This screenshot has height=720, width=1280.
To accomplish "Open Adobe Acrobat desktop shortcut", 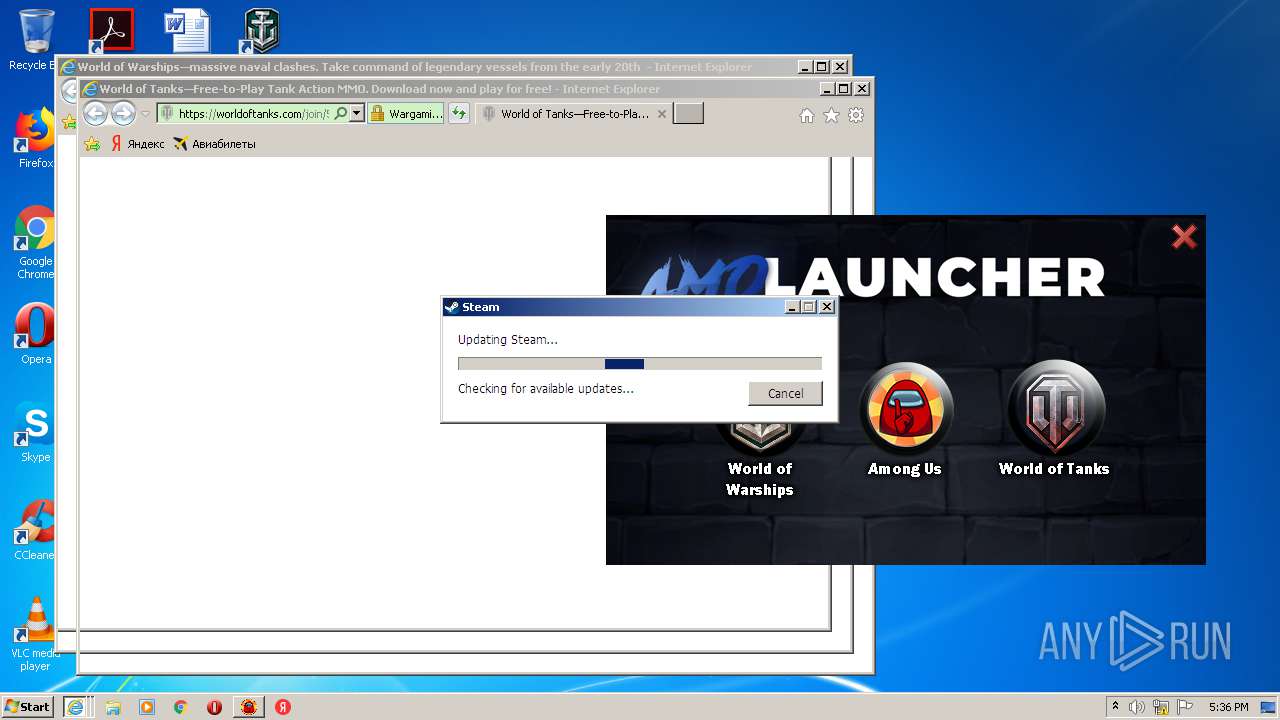I will [111, 29].
